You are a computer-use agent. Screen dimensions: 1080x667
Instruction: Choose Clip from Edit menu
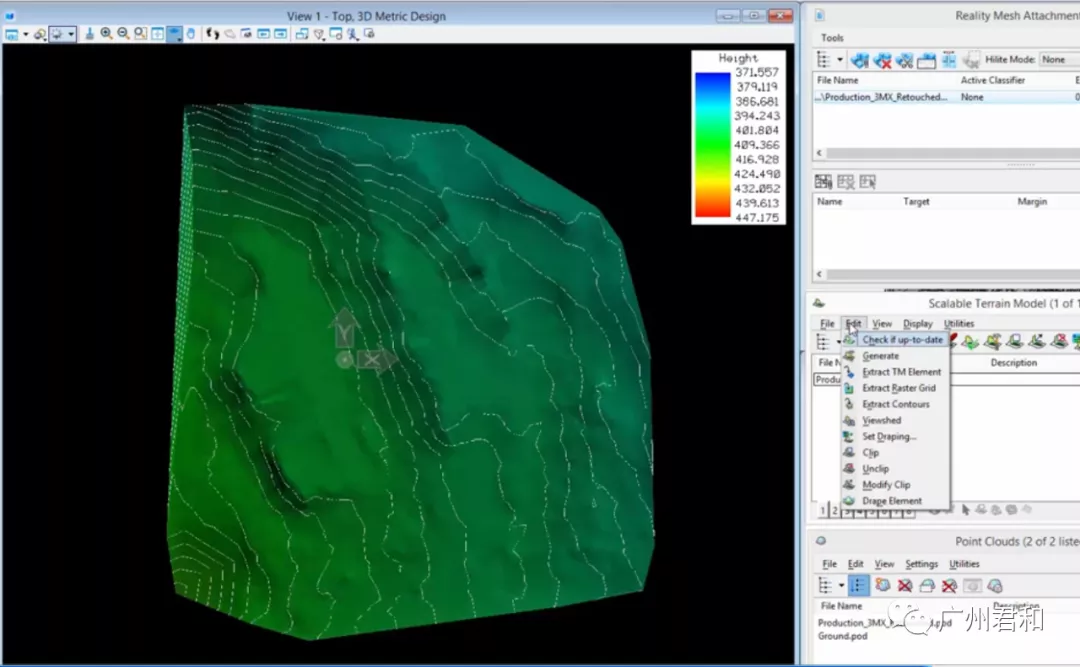click(895, 453)
